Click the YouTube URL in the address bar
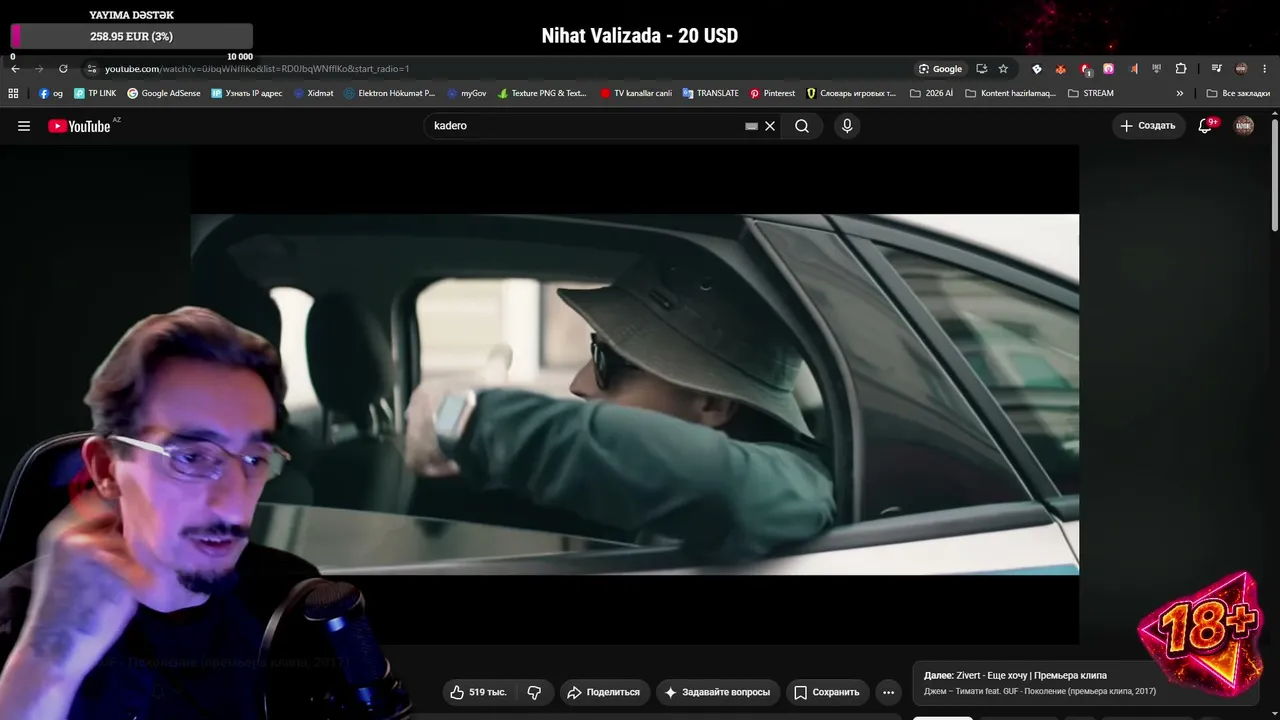This screenshot has height=720, width=1280. coord(257,69)
